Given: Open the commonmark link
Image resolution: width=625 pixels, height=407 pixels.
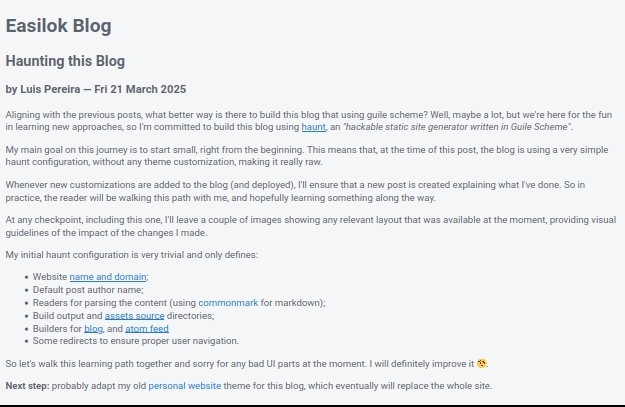Looking at the screenshot, I should click(x=228, y=303).
